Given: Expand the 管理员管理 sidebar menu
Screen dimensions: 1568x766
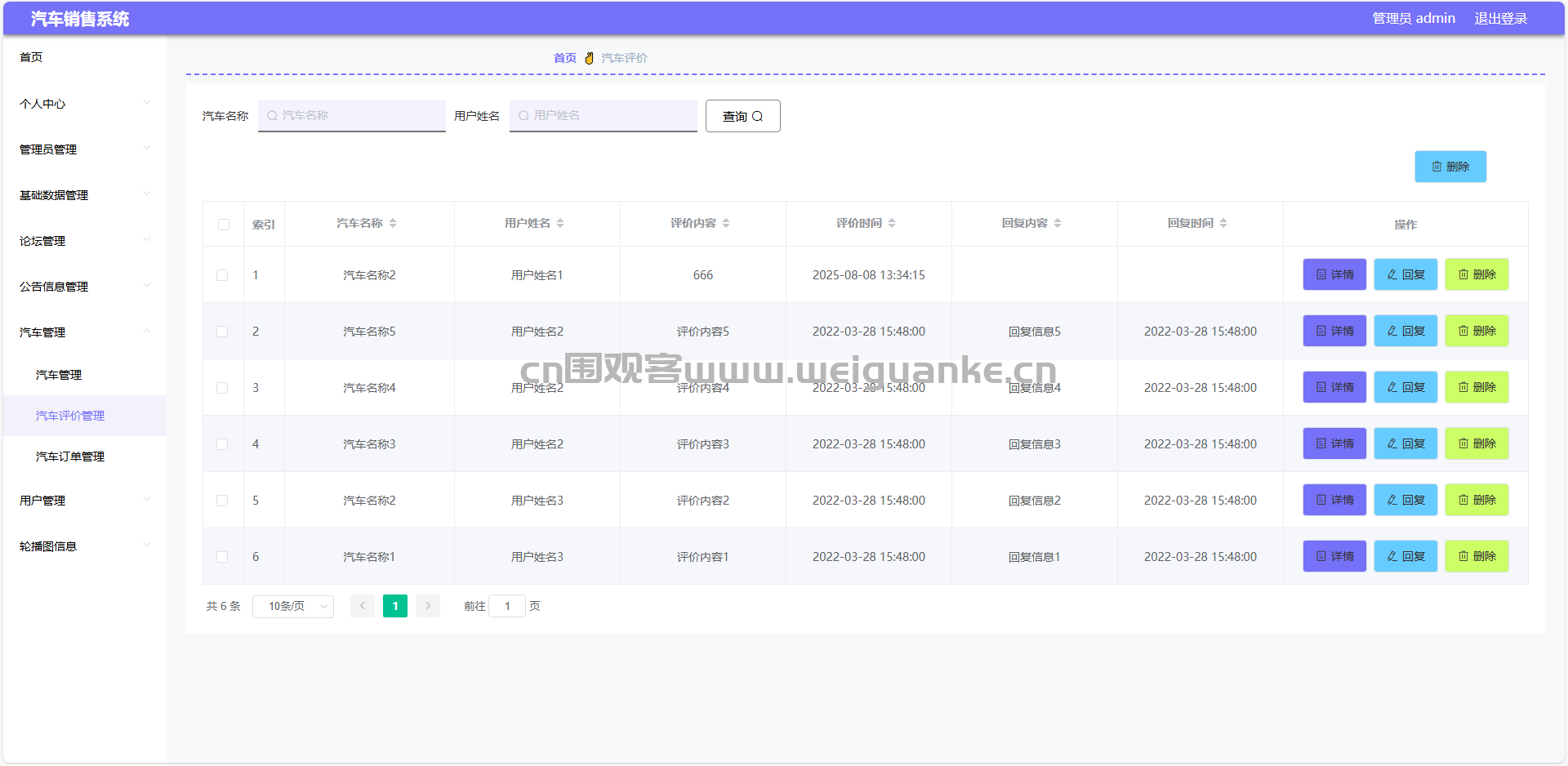Looking at the screenshot, I should point(85,149).
